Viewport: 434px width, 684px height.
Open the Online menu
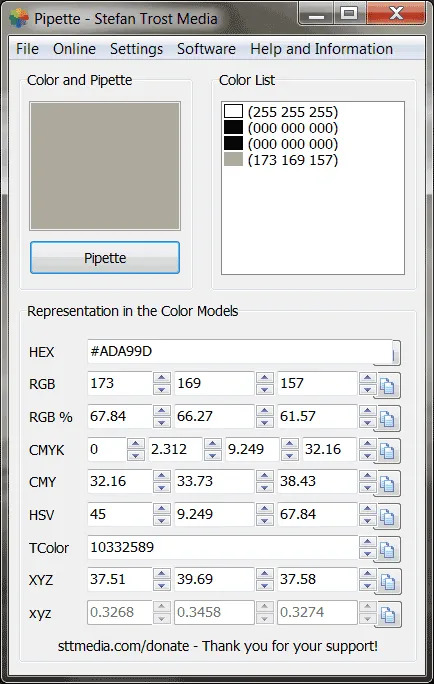click(74, 49)
